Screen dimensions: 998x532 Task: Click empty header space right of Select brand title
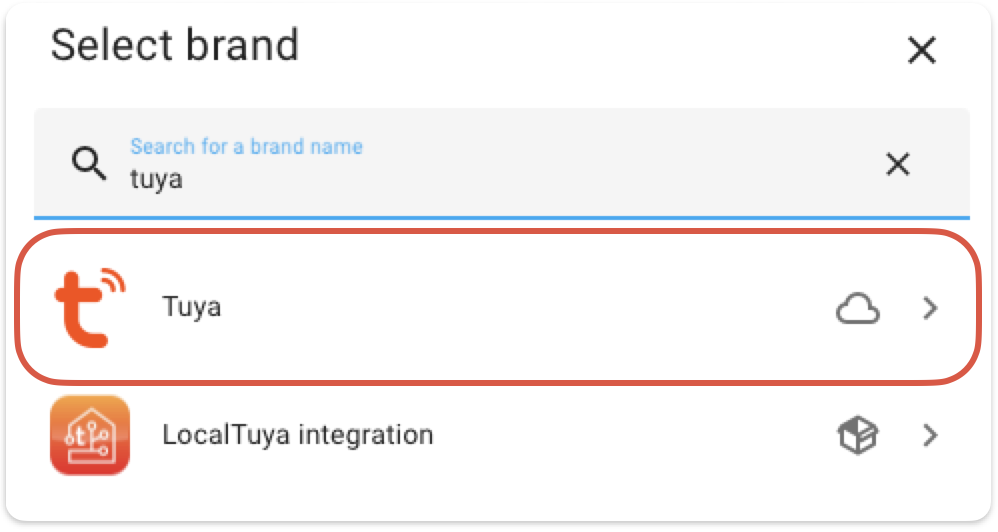point(600,47)
